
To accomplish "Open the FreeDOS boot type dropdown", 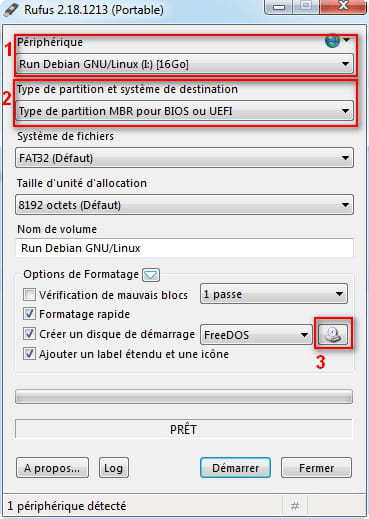I will [x=256, y=334].
